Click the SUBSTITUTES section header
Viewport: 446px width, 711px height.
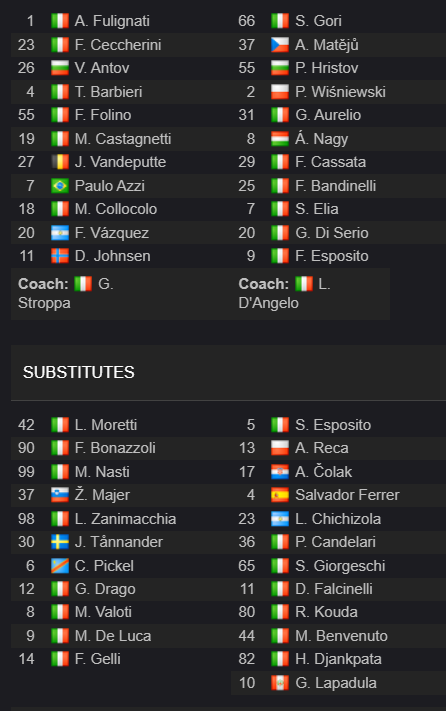[x=79, y=372]
